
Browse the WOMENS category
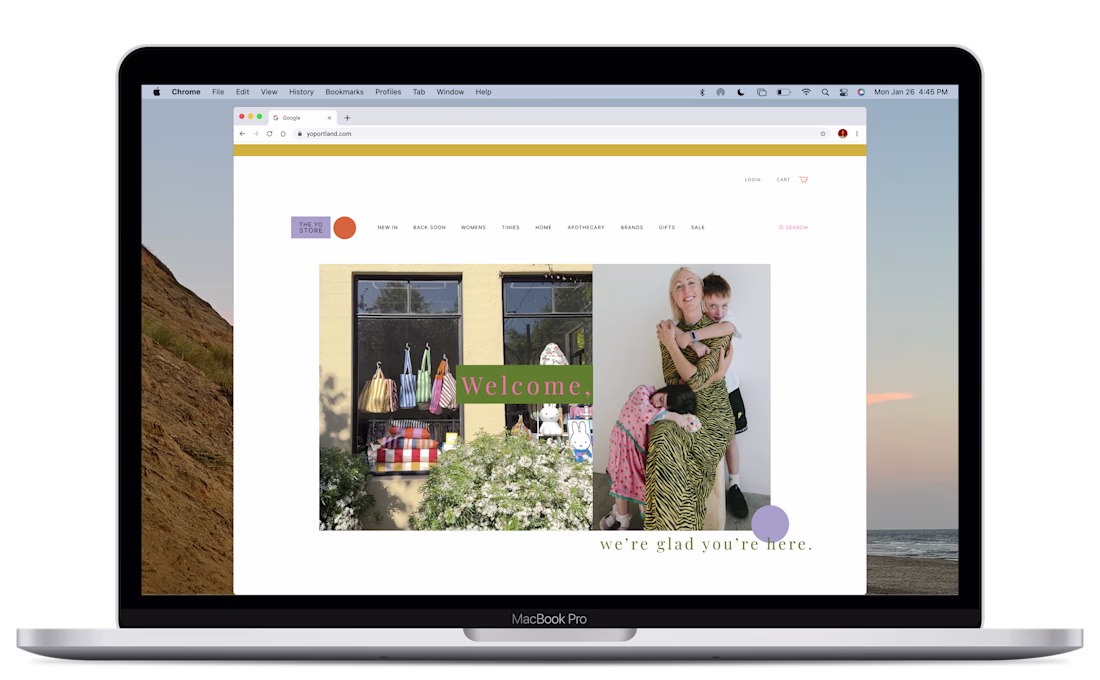point(474,227)
